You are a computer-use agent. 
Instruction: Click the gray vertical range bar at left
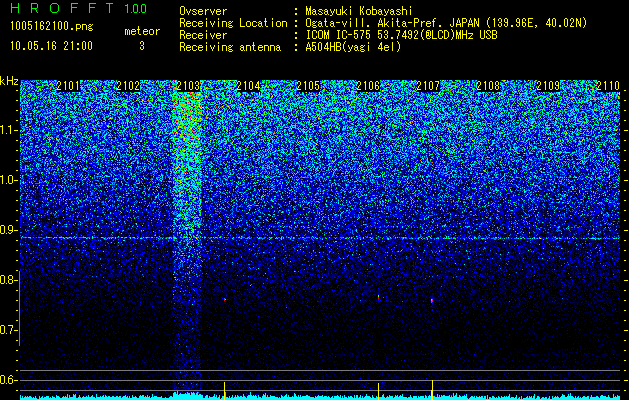click(x=19, y=308)
